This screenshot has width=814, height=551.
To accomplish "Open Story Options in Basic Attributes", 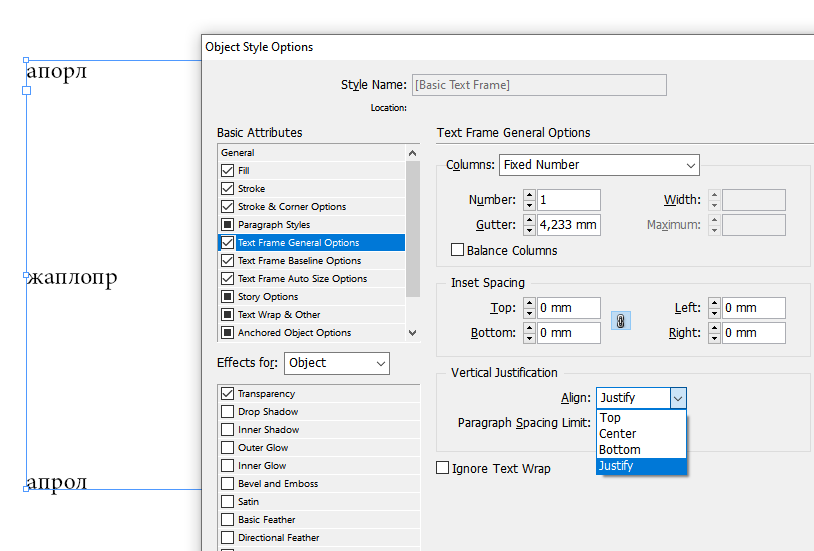I will 267,297.
